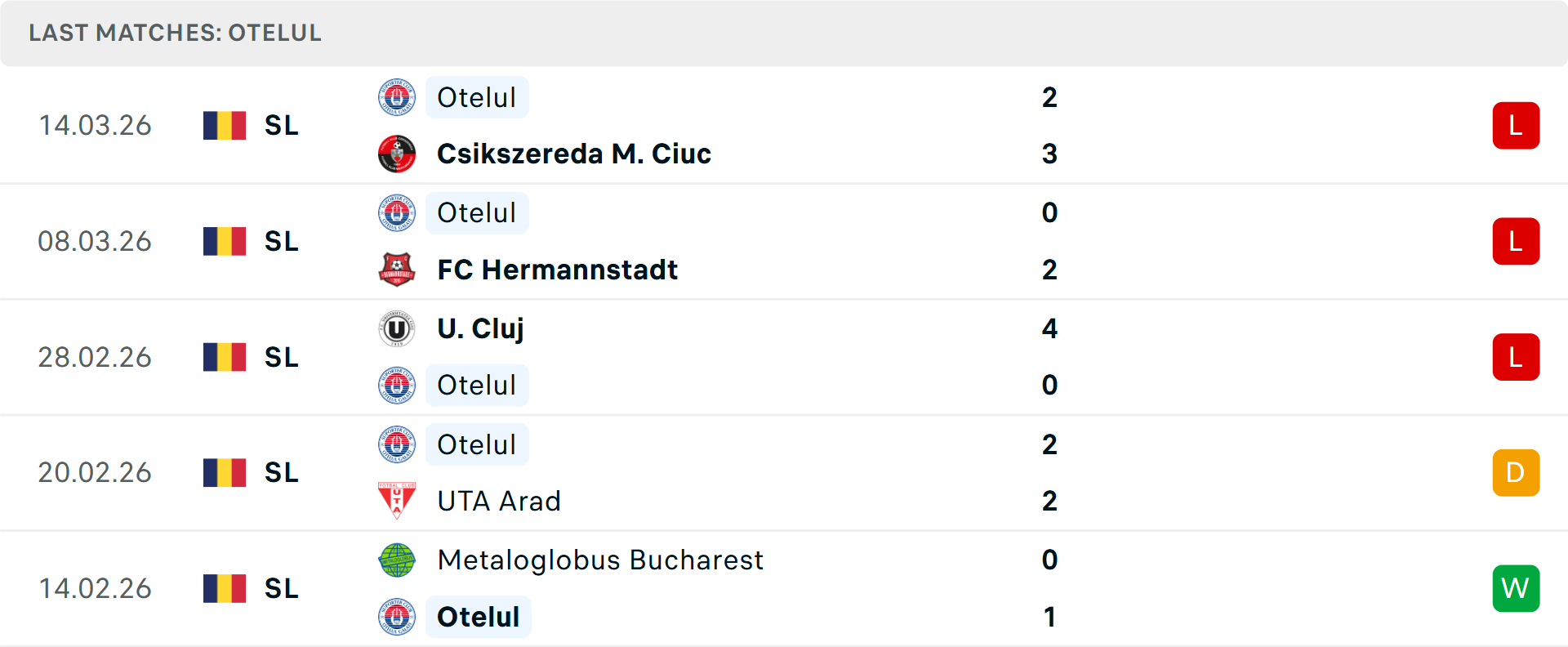
Task: Click Romania flag in the 08.03.26 row
Action: pos(225,241)
